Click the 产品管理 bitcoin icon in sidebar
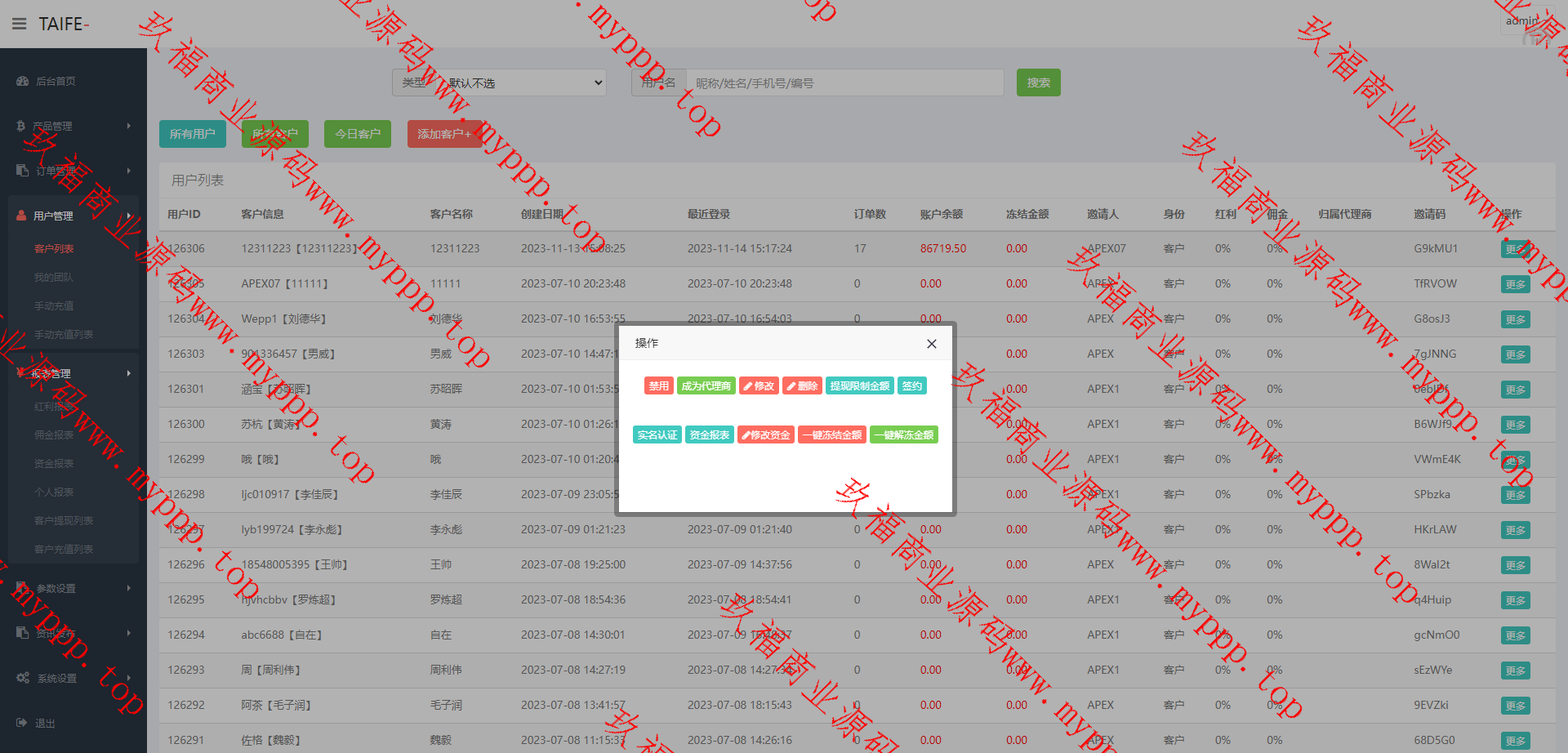This screenshot has width=1568, height=753. [21, 126]
